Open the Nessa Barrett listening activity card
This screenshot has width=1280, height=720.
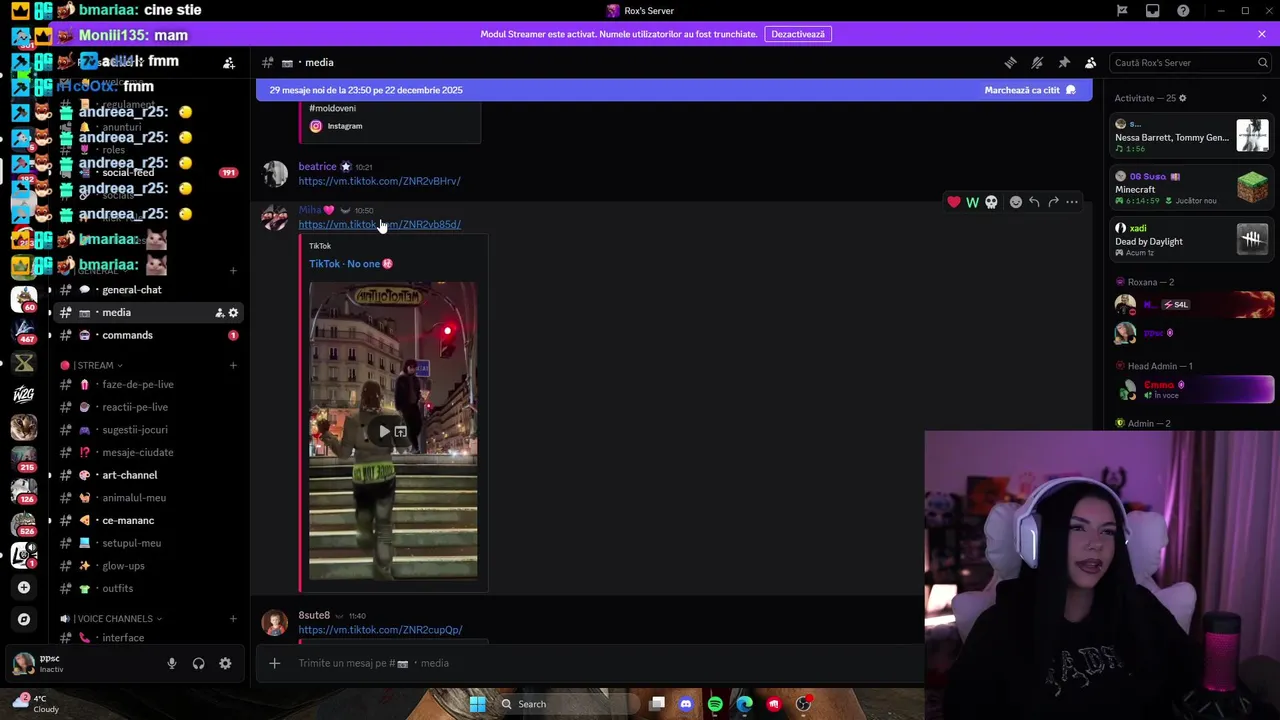[x=1192, y=136]
